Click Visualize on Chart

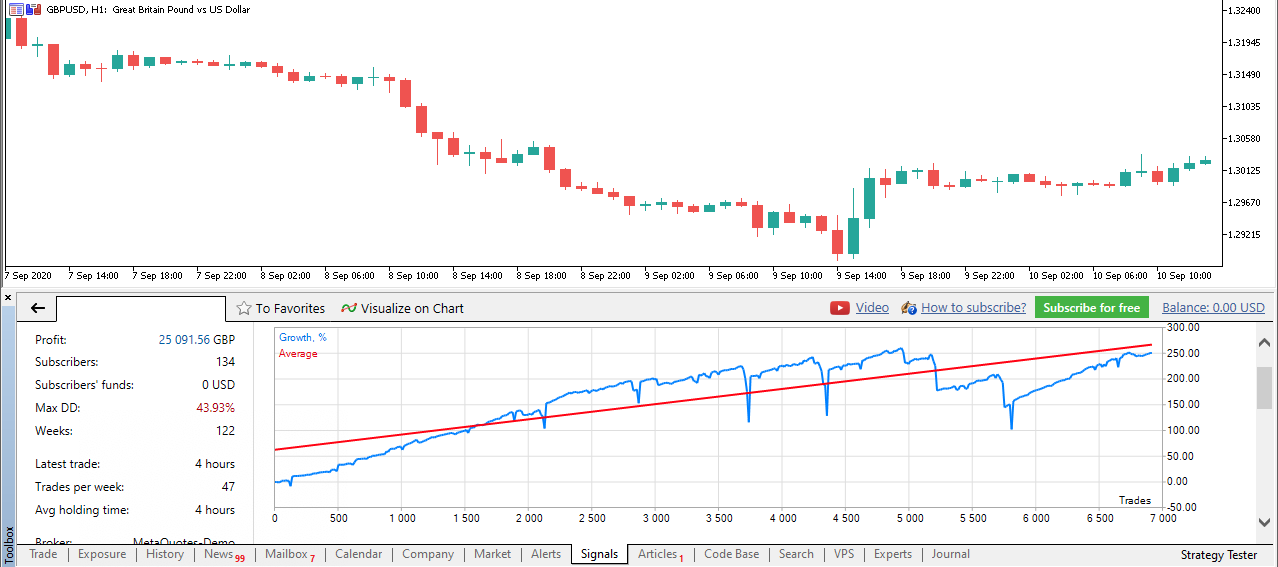(x=412, y=308)
